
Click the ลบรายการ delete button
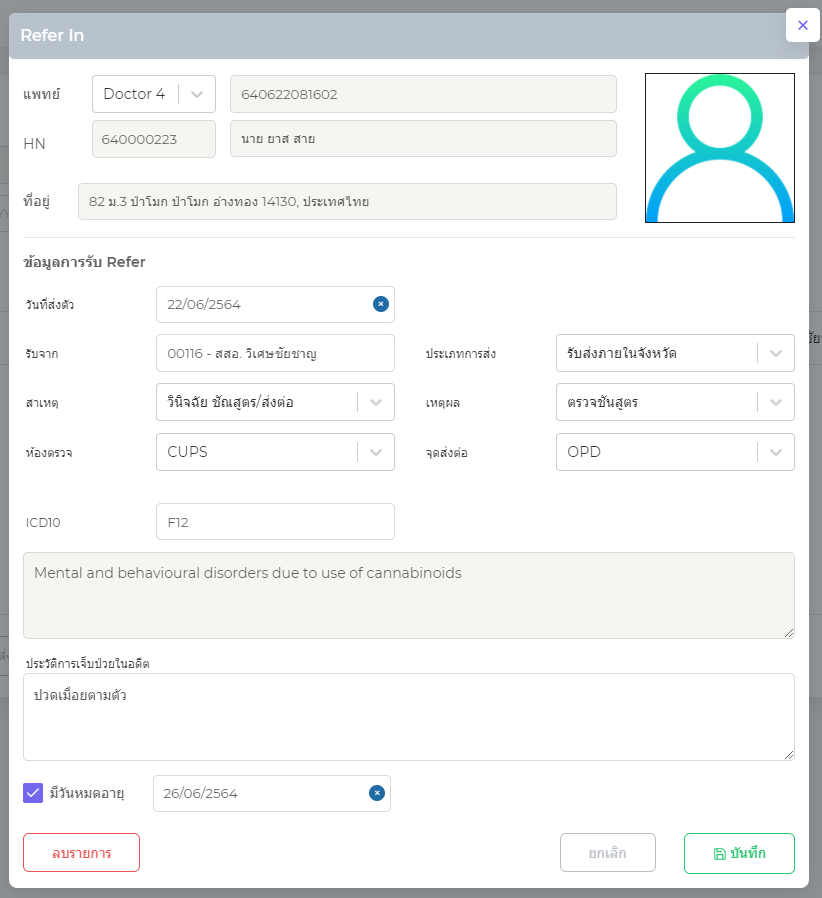[81, 853]
